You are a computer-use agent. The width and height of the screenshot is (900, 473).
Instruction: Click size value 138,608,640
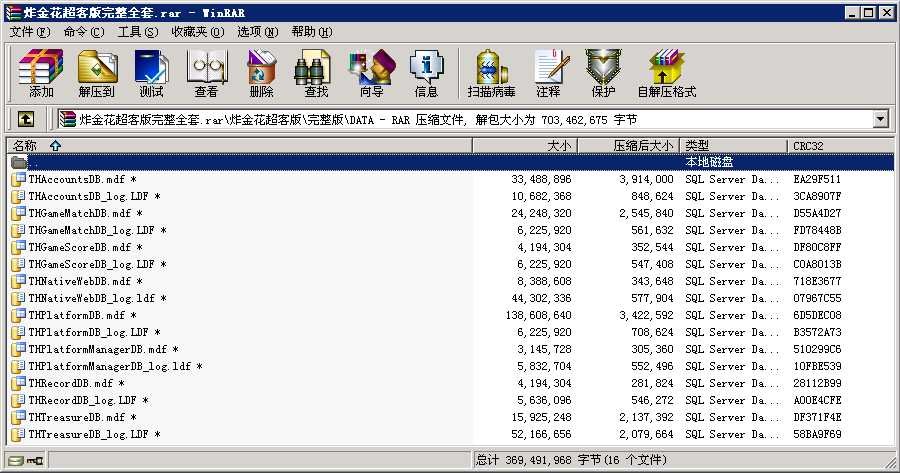click(538, 315)
